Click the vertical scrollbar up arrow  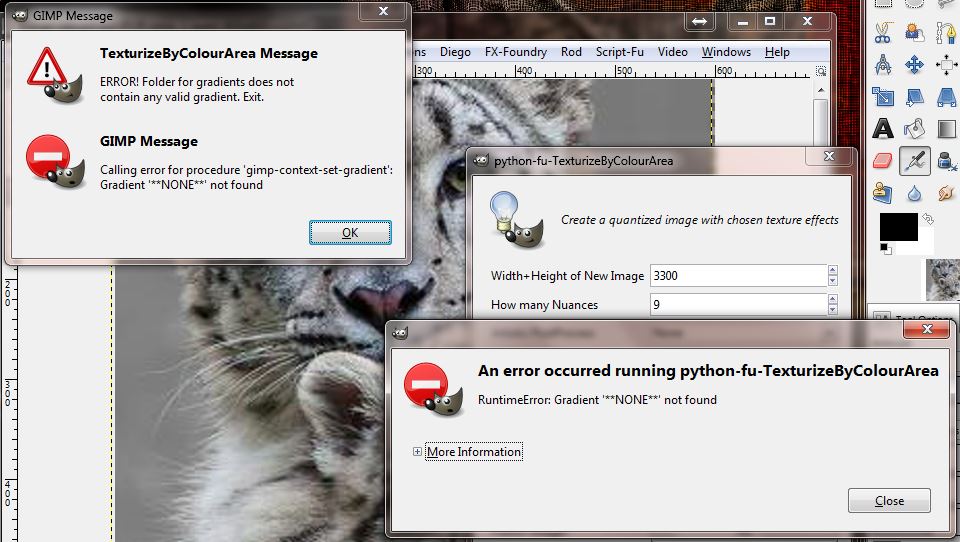pyautogui.click(x=821, y=90)
